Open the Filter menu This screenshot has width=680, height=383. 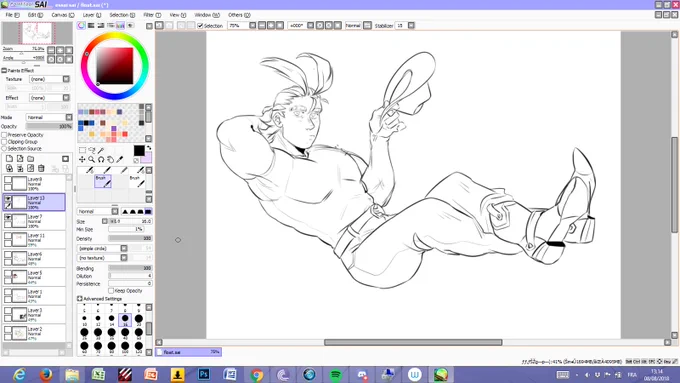pos(152,15)
